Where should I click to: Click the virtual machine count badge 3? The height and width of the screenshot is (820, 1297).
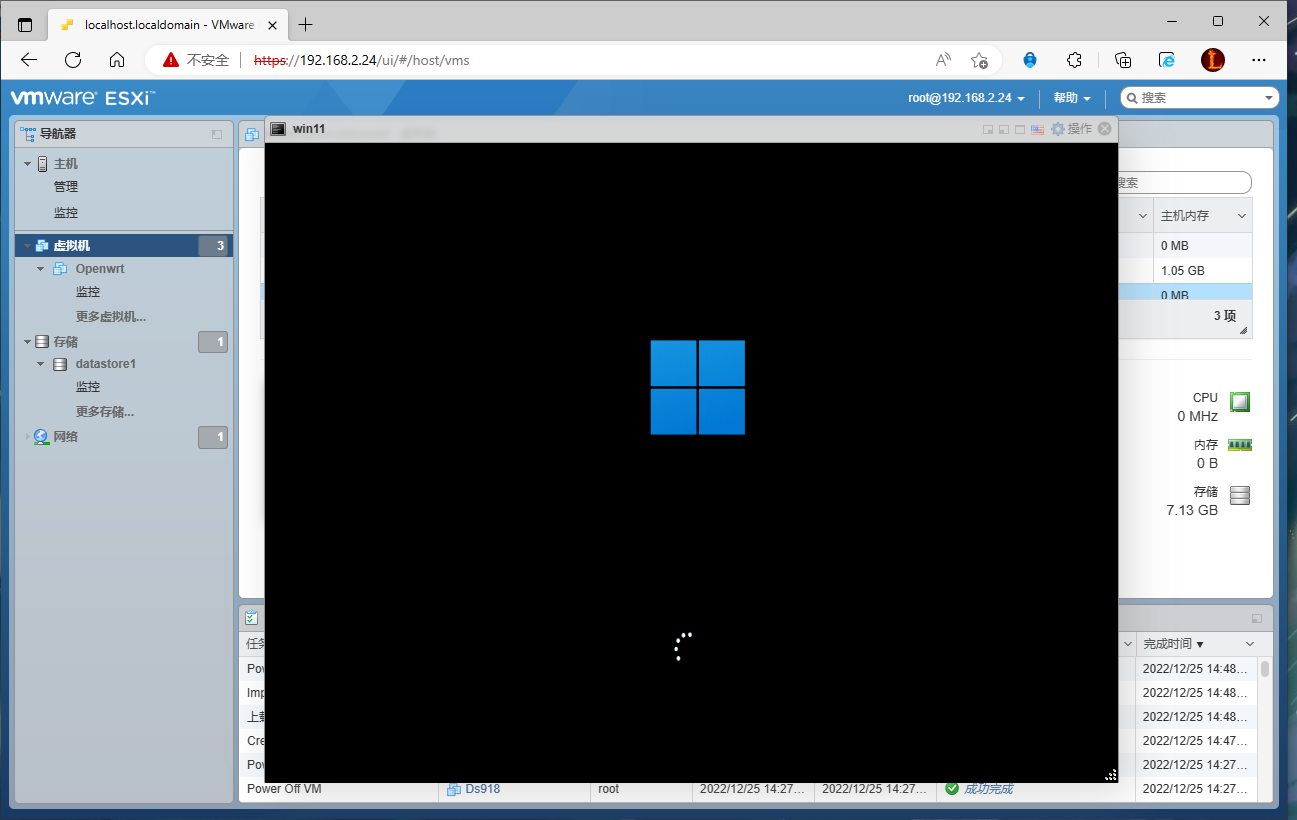click(x=213, y=246)
